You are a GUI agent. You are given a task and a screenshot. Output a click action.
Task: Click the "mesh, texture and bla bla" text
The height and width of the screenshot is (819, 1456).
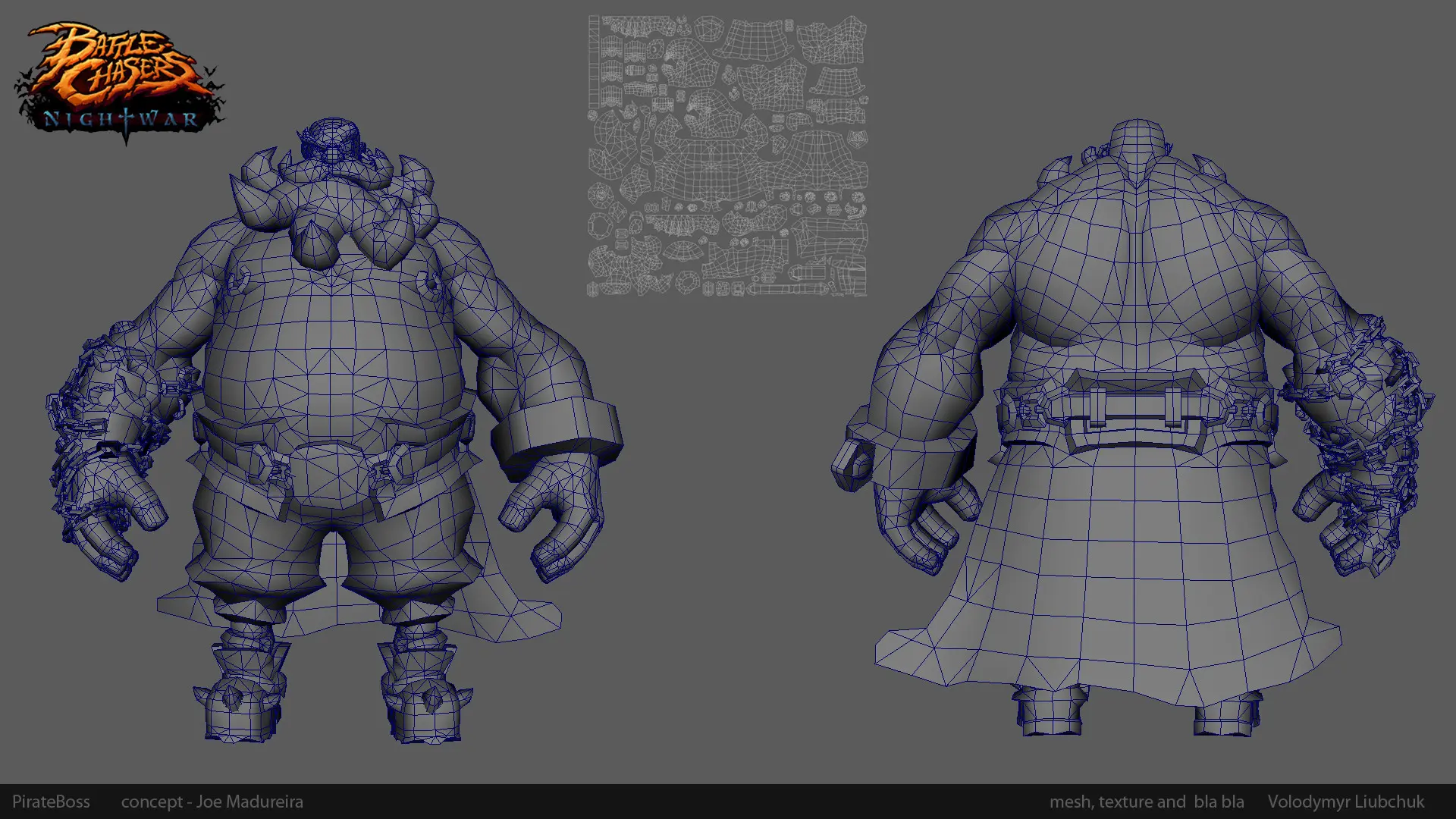click(1147, 802)
